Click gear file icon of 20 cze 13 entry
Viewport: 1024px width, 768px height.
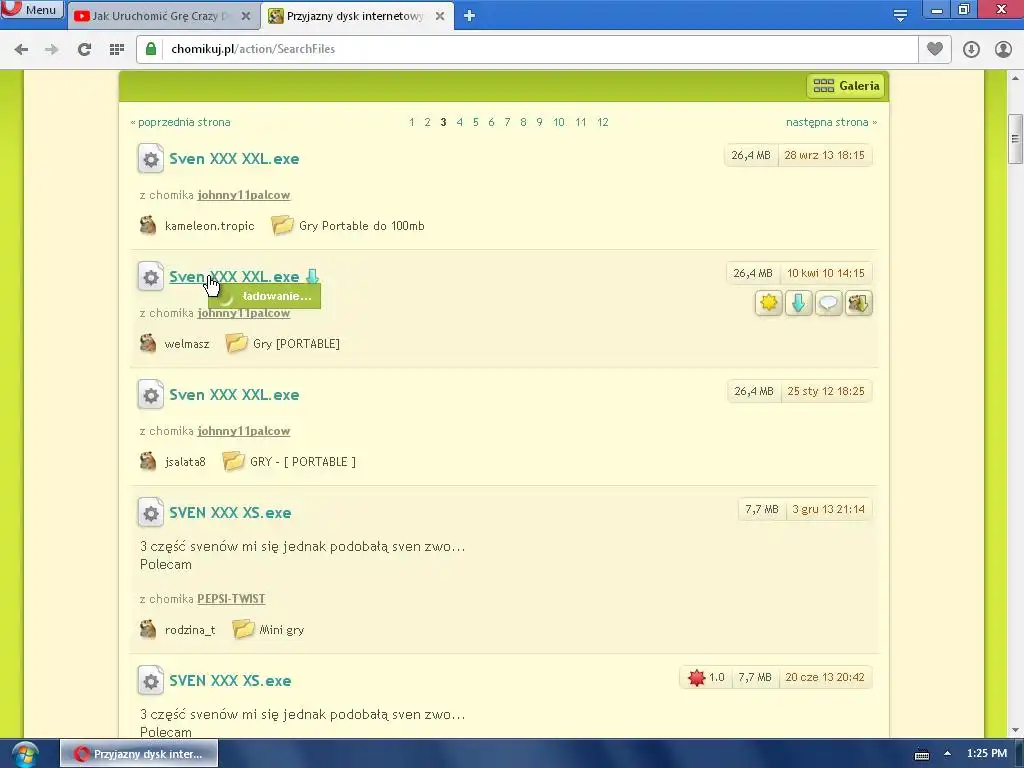tap(151, 681)
